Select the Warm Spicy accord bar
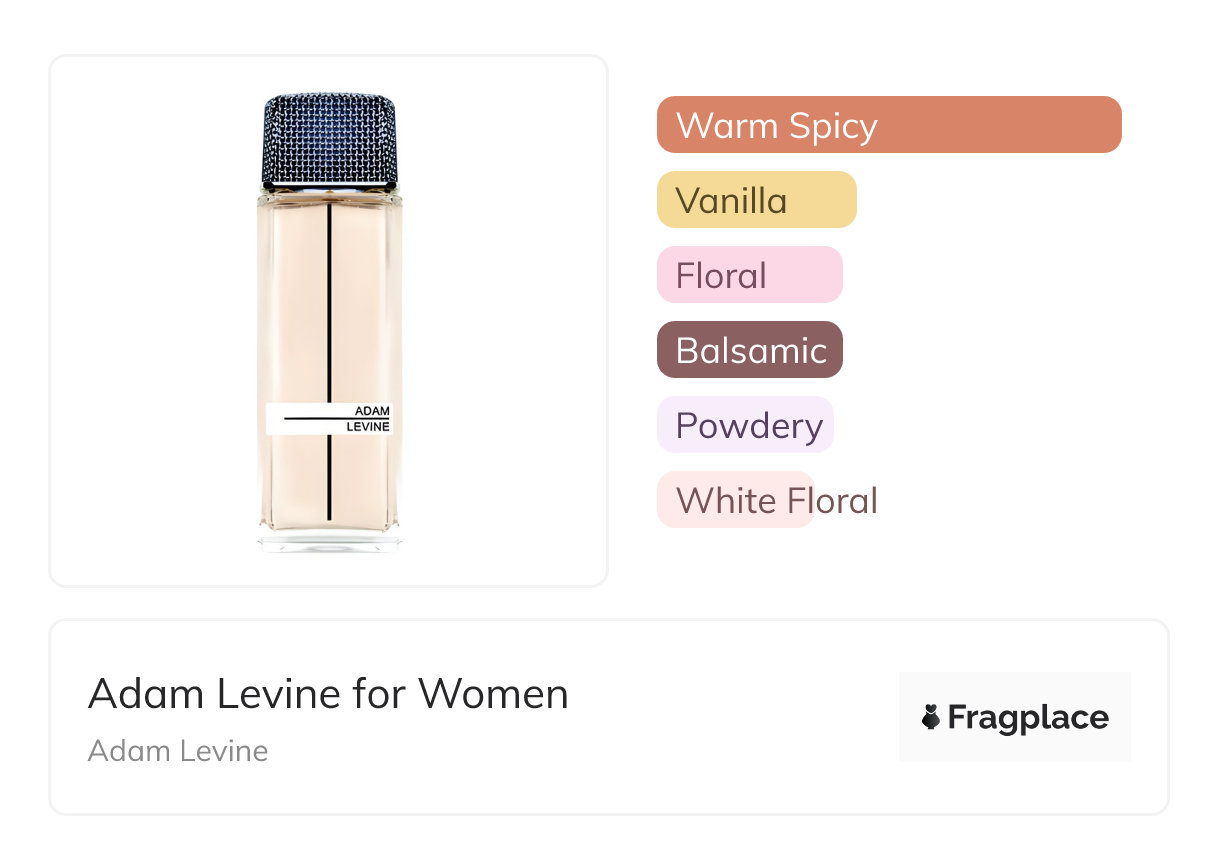Screen dimensions: 1218x864 click(x=888, y=125)
